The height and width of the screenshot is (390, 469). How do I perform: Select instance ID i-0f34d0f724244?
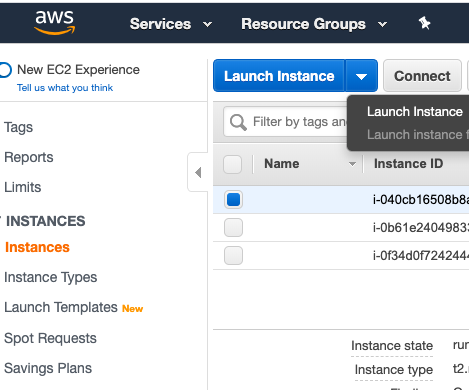421,256
